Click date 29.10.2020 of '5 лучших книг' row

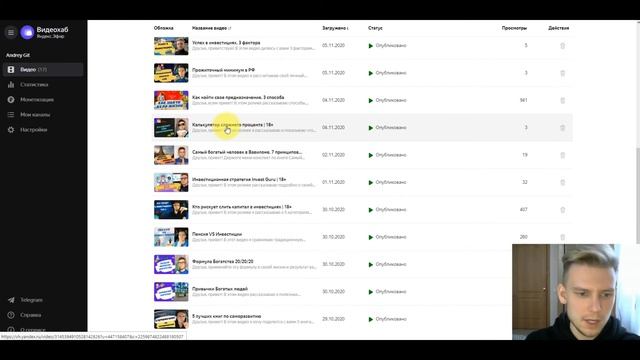(x=333, y=319)
